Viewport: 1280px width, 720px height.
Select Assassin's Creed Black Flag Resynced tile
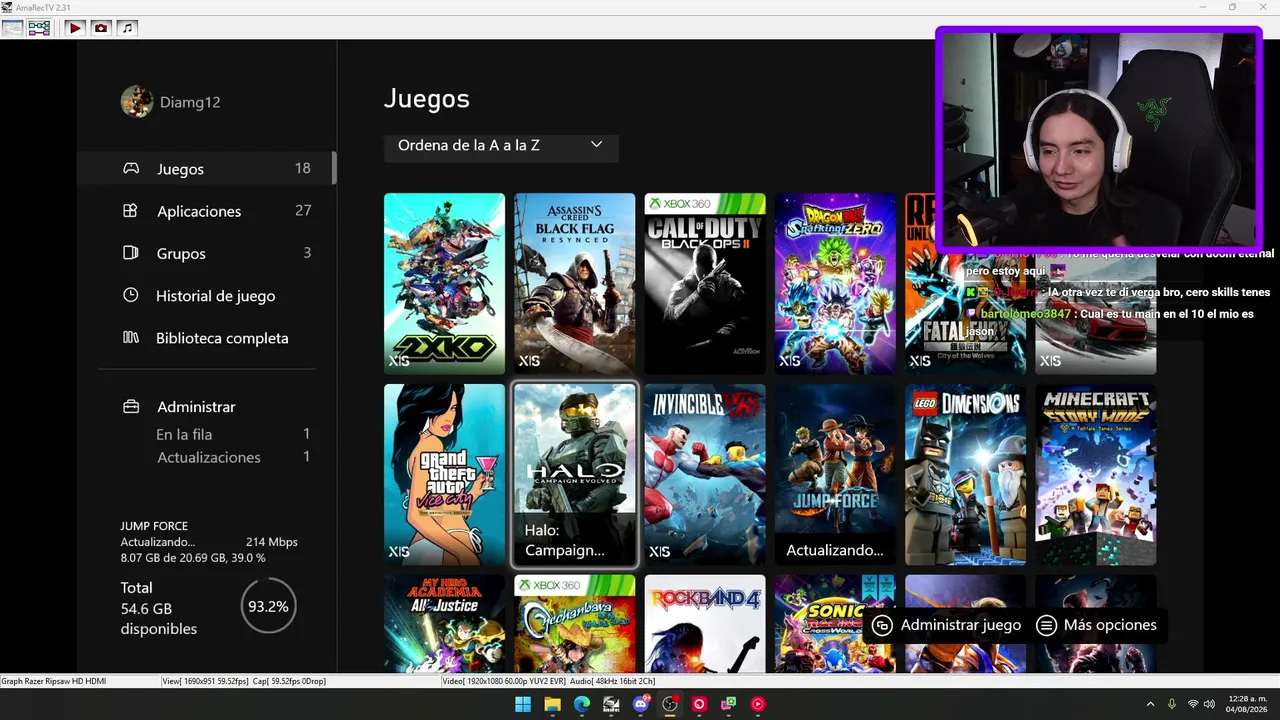tap(574, 283)
